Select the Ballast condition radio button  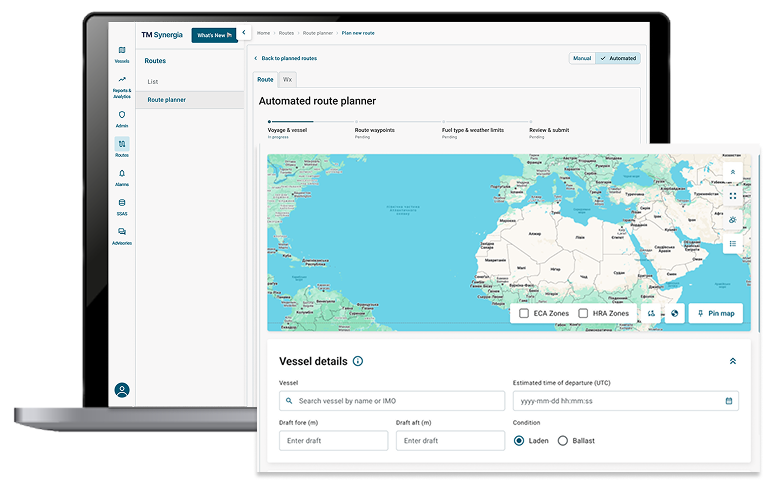coord(563,440)
